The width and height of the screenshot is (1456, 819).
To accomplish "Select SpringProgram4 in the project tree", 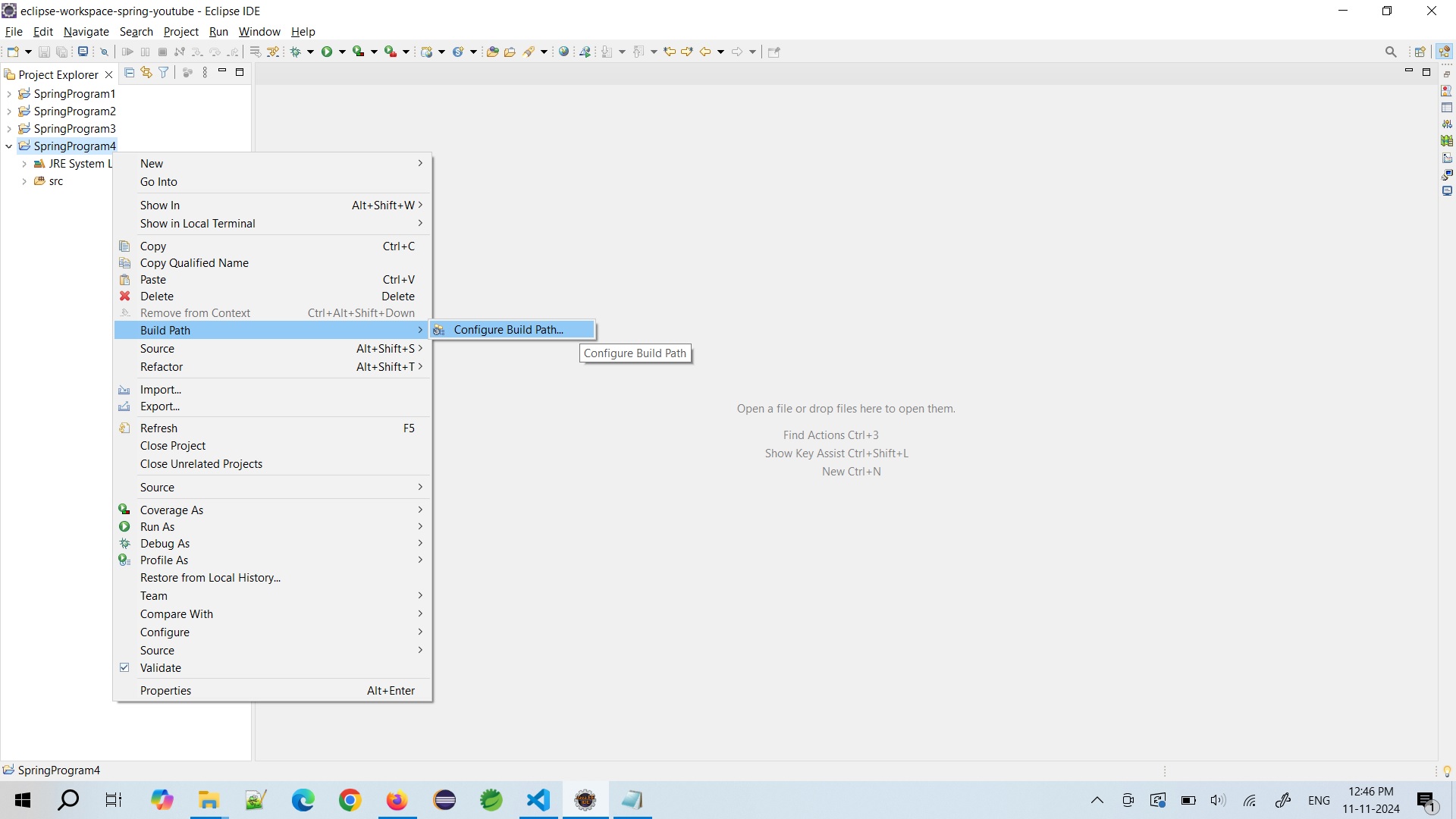I will pyautogui.click(x=74, y=146).
